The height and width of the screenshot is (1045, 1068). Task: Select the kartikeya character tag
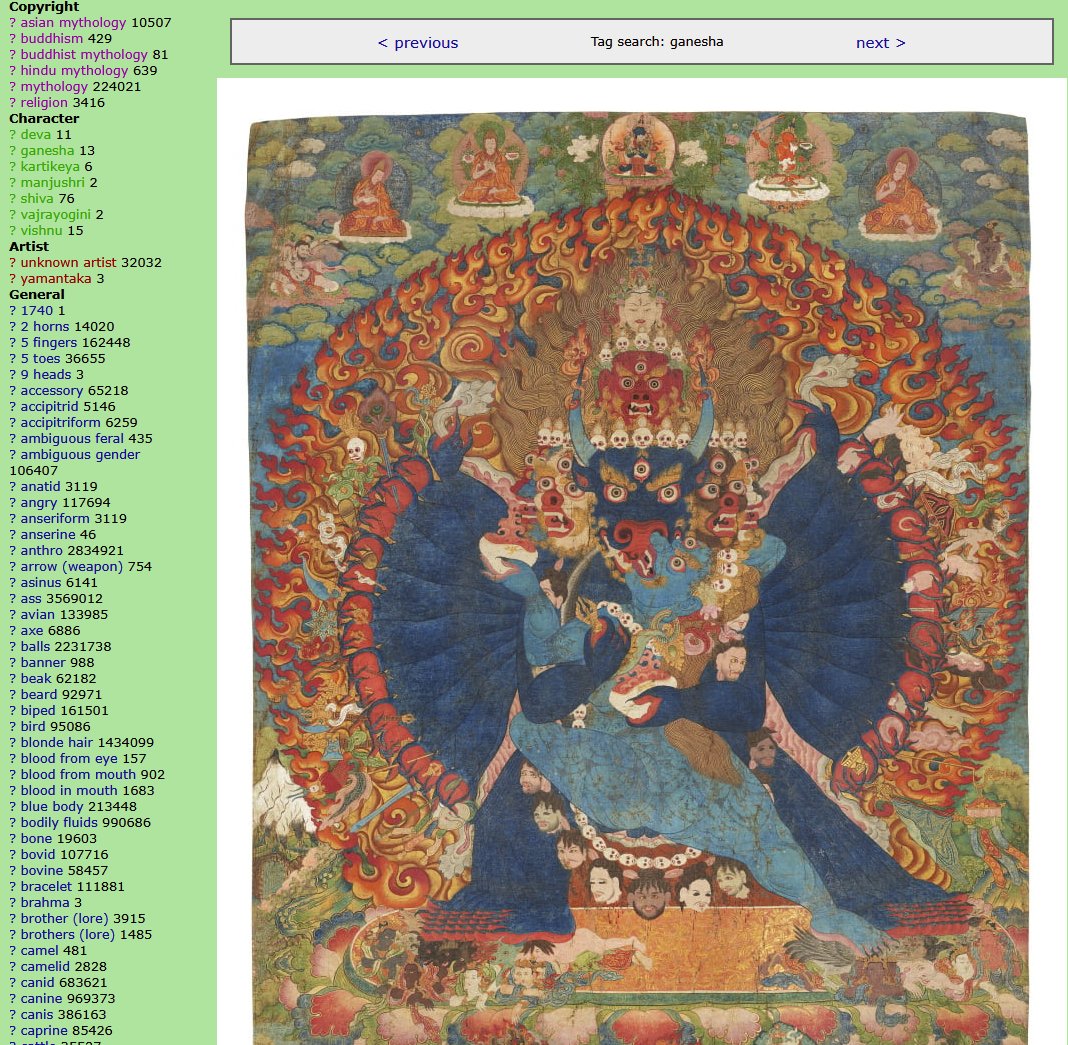(50, 167)
